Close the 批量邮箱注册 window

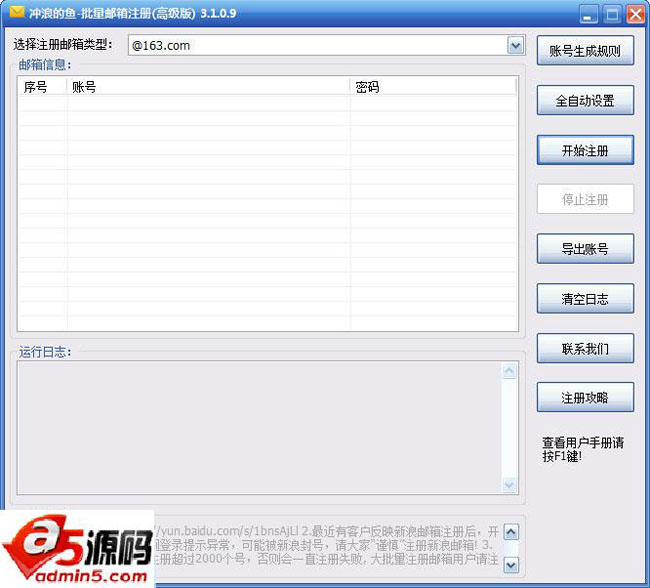click(635, 15)
